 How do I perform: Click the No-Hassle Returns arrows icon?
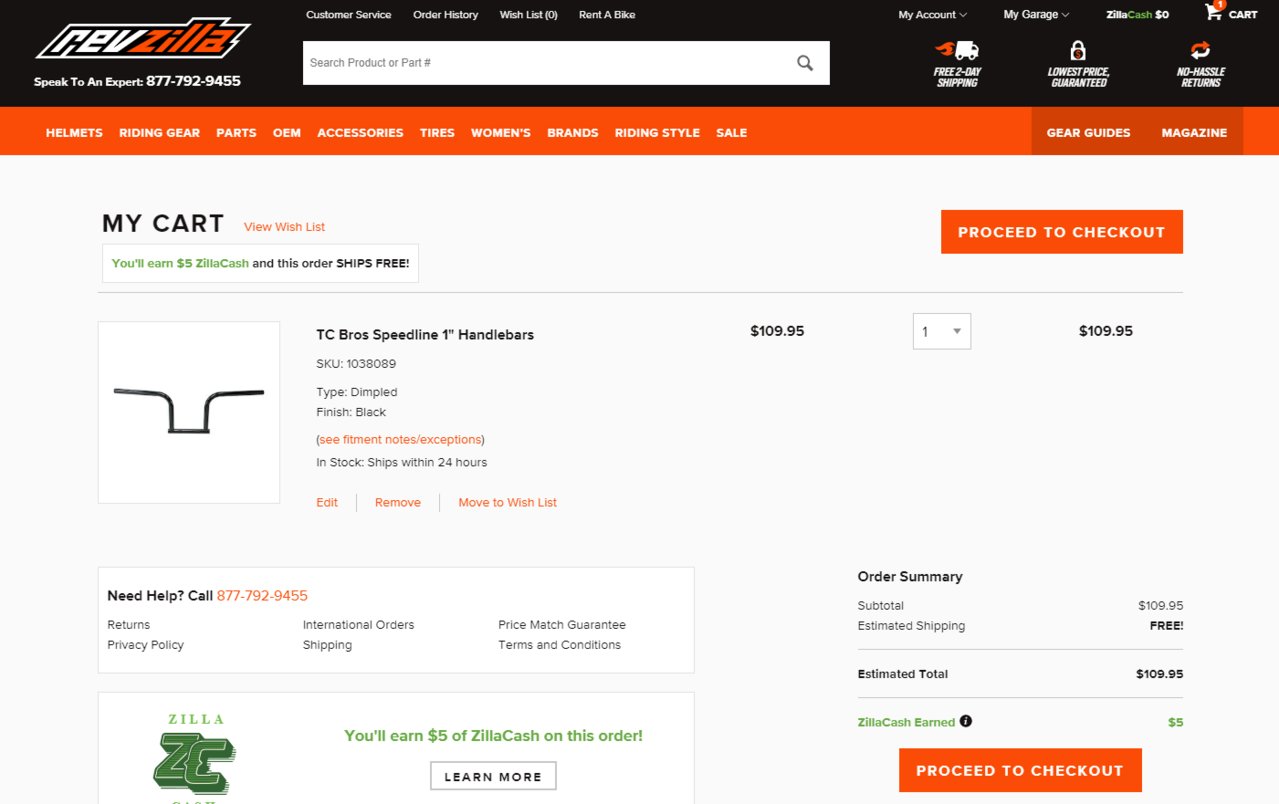[1200, 51]
